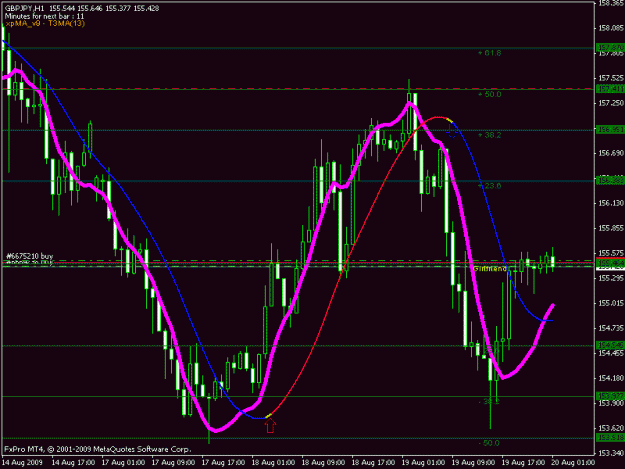The image size is (625, 469).
Task: Select the "+ 38.2" Fibonacci level label
Action: pos(489,135)
